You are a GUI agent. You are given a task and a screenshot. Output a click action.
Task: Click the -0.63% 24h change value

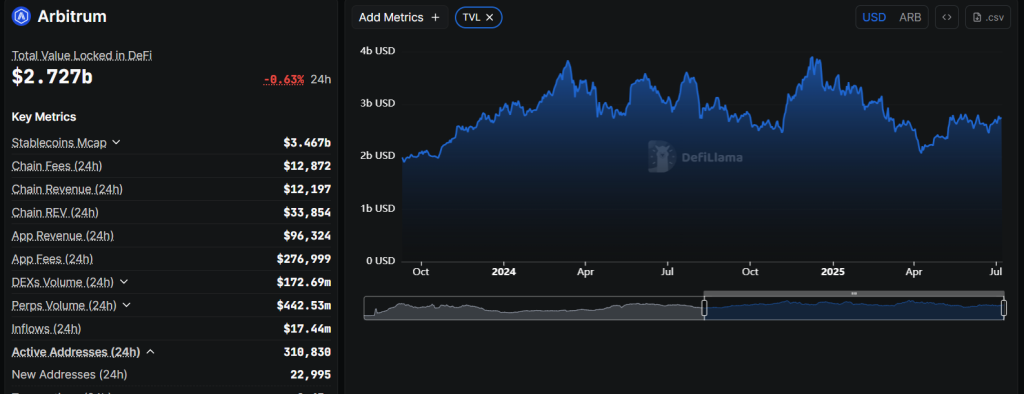(x=284, y=80)
